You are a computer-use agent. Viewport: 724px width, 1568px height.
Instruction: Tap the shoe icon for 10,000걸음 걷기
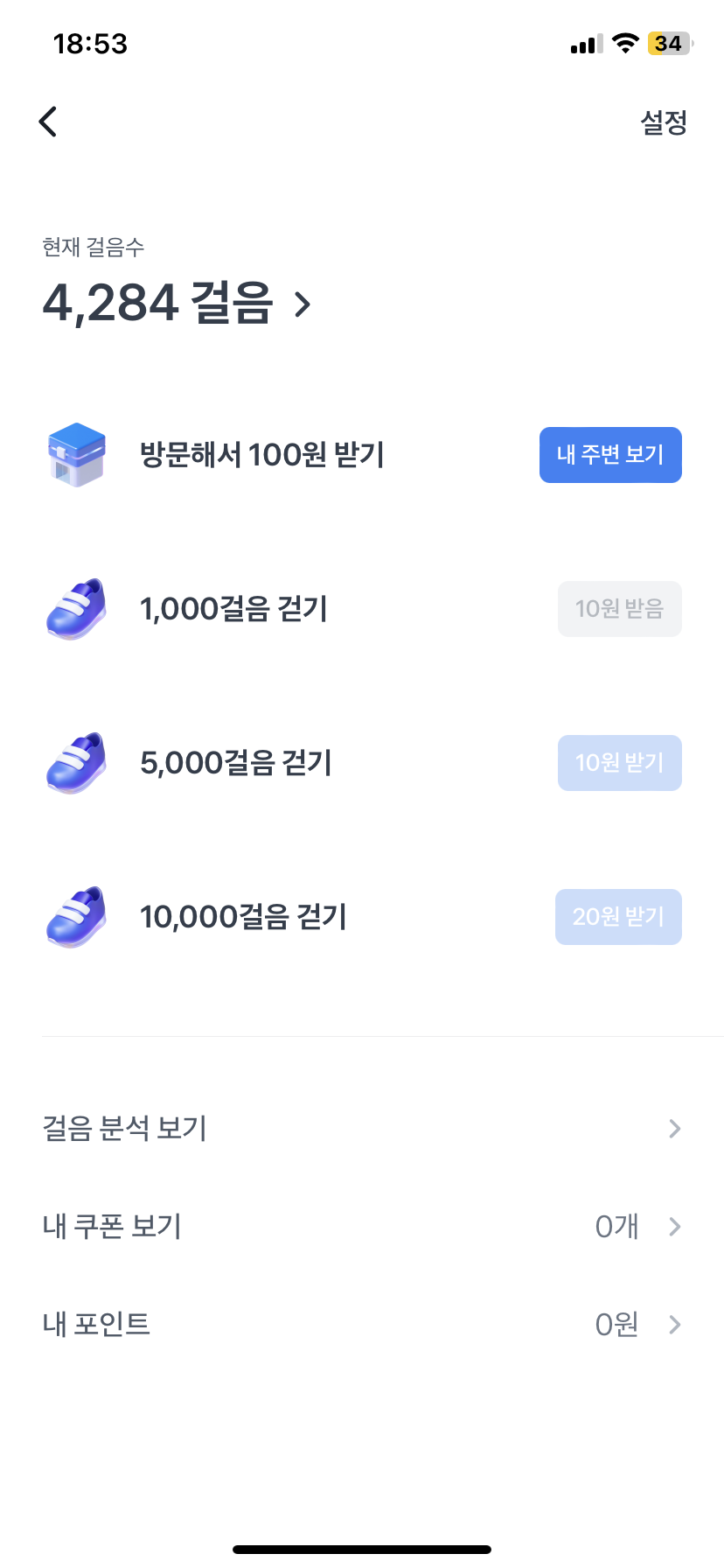point(76,917)
